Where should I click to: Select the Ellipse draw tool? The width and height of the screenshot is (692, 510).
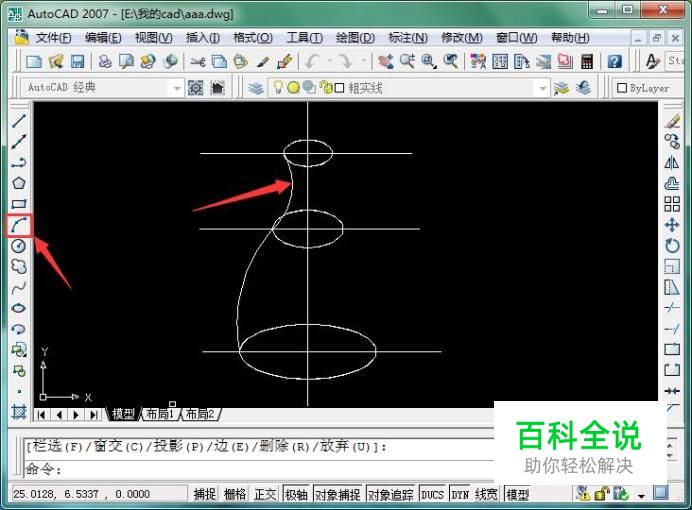click(x=19, y=308)
